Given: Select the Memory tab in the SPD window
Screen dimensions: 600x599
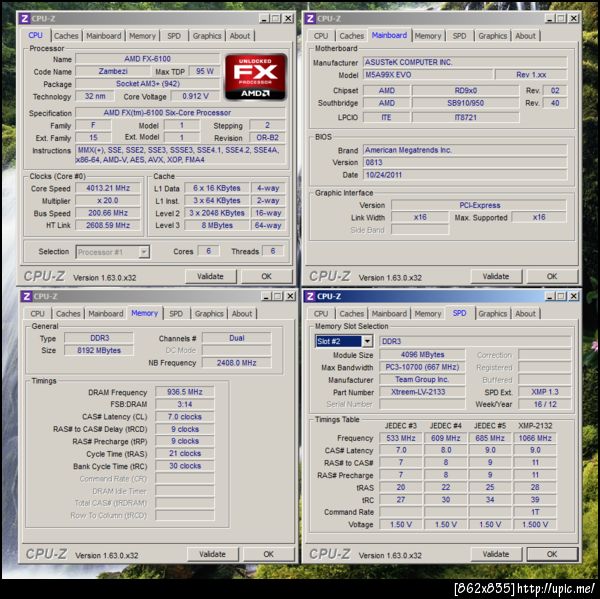Looking at the screenshot, I should 428,314.
